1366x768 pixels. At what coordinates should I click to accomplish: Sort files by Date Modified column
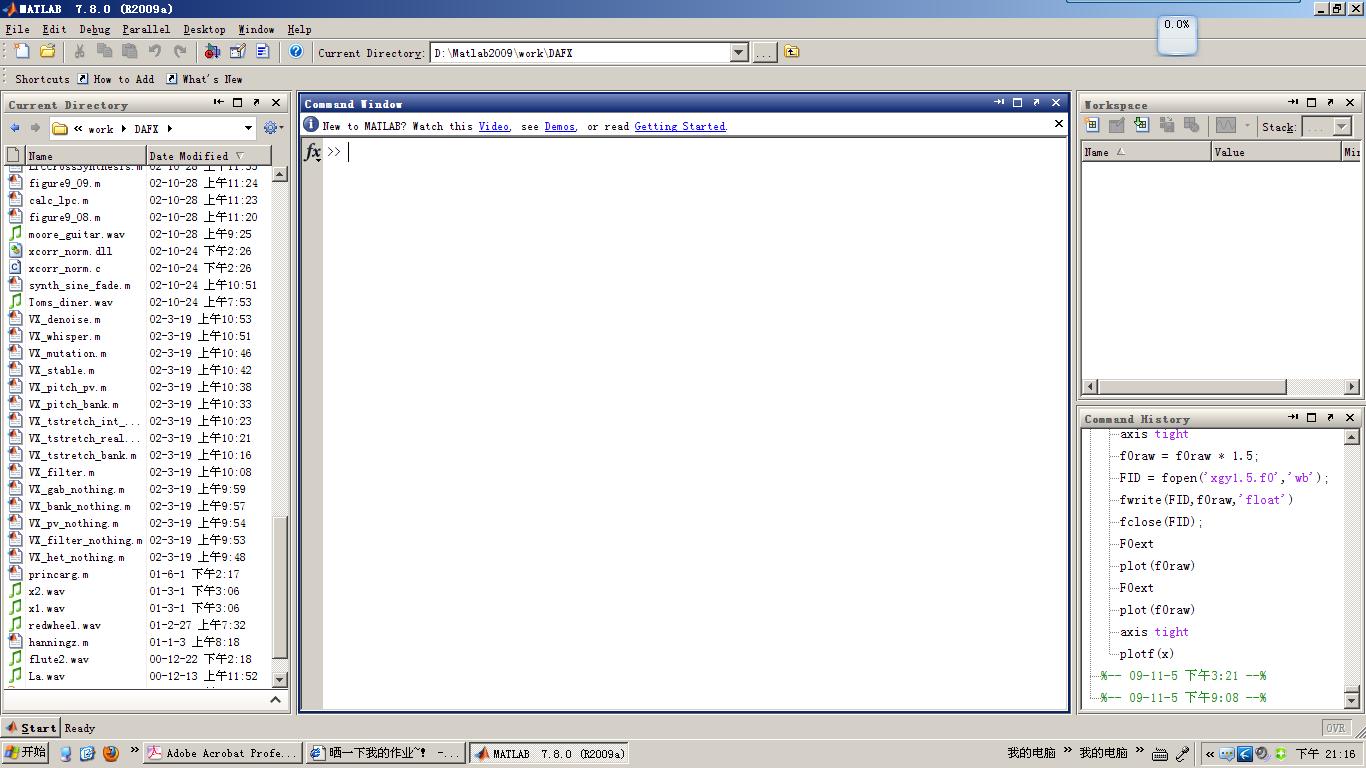click(208, 156)
